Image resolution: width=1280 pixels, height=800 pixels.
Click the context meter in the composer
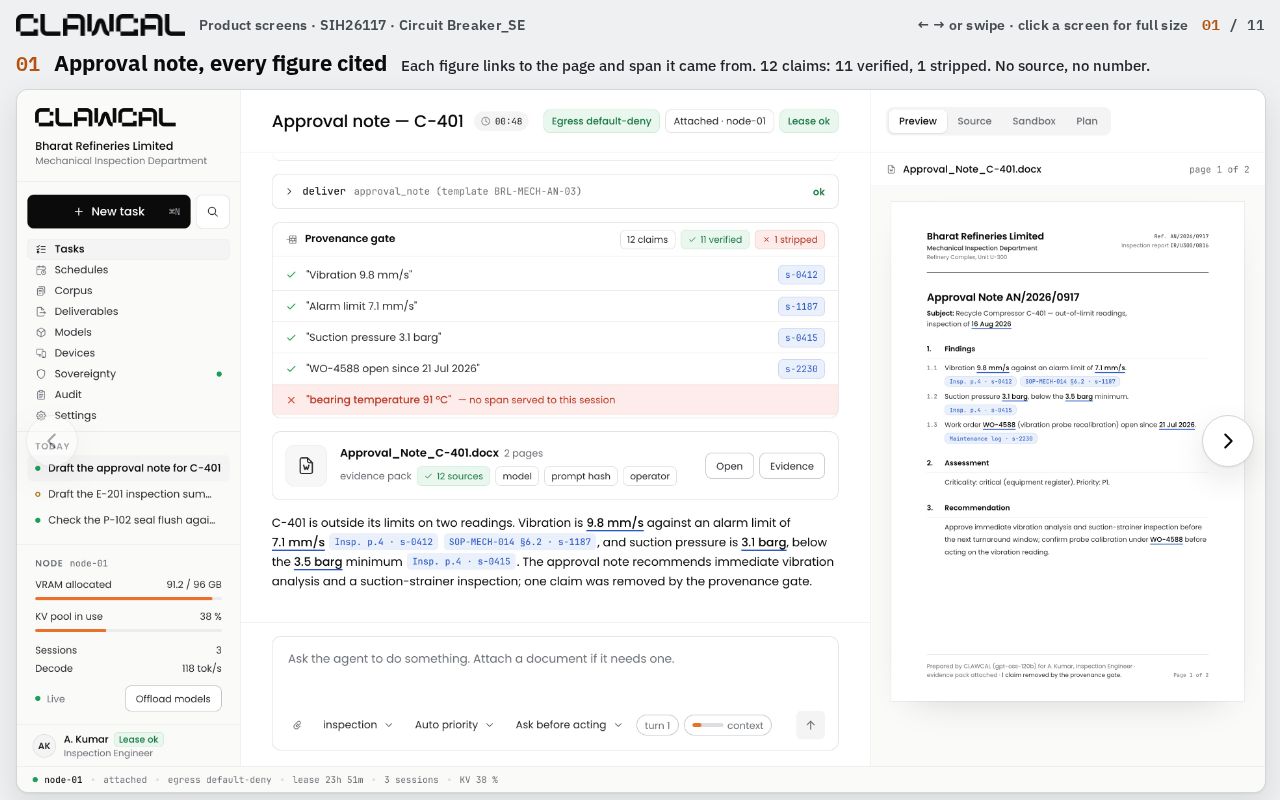pyautogui.click(x=728, y=725)
